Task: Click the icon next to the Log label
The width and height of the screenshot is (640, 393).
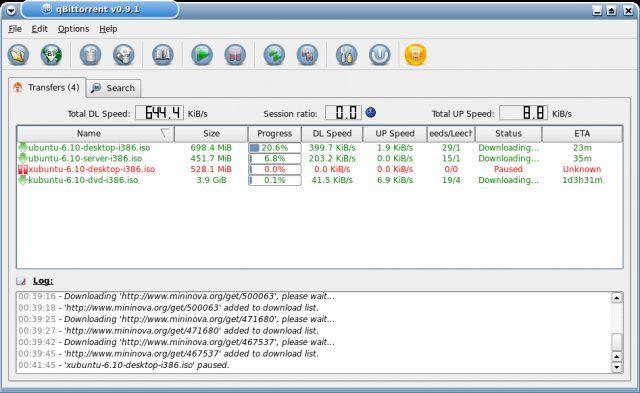Action: point(21,281)
